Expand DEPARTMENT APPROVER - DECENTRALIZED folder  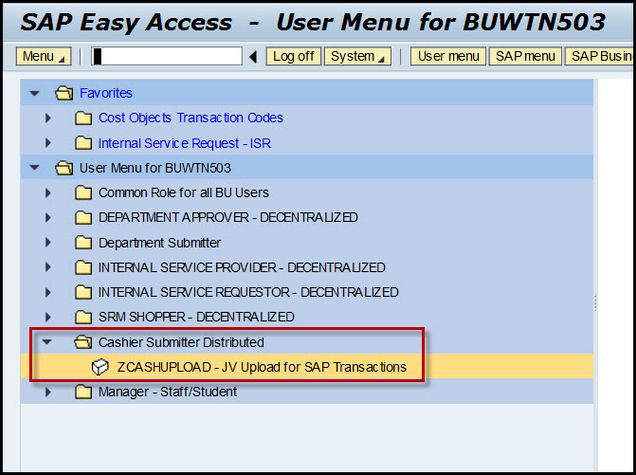tap(48, 218)
